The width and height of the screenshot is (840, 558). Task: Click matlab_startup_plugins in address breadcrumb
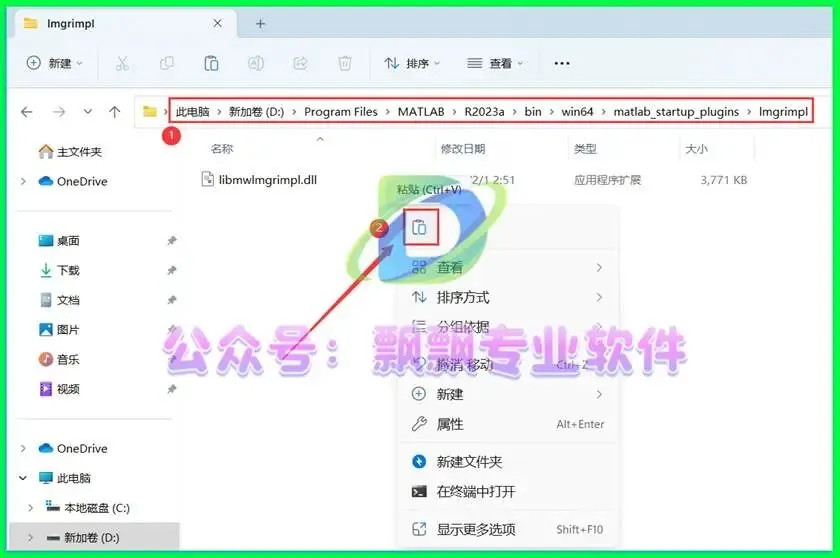[676, 111]
